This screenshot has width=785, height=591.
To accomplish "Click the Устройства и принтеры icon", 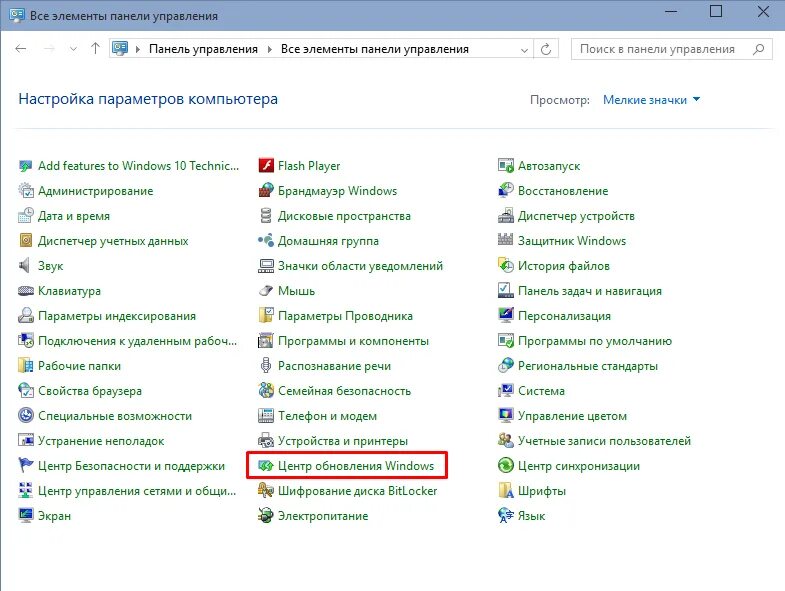I will [266, 441].
